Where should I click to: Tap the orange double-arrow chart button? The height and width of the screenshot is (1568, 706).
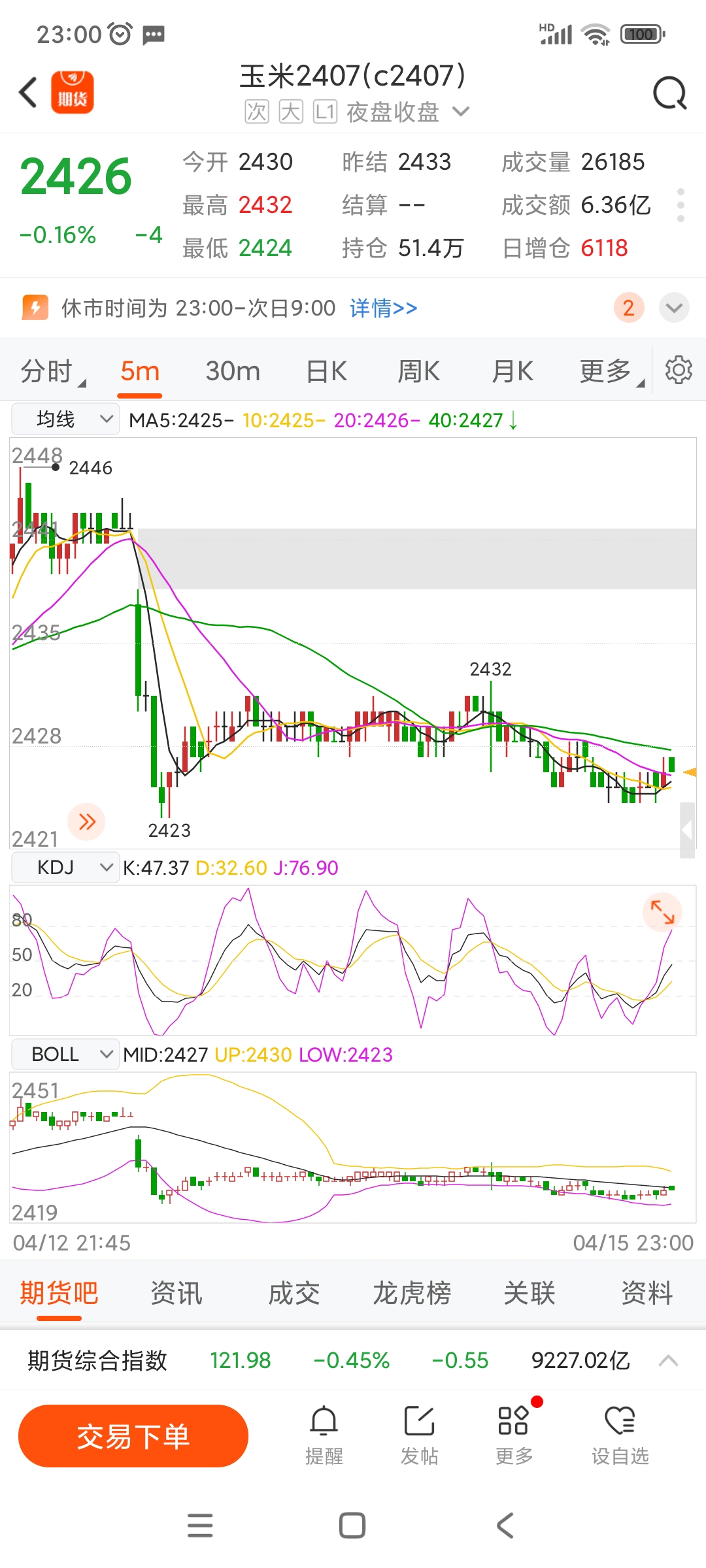[86, 821]
